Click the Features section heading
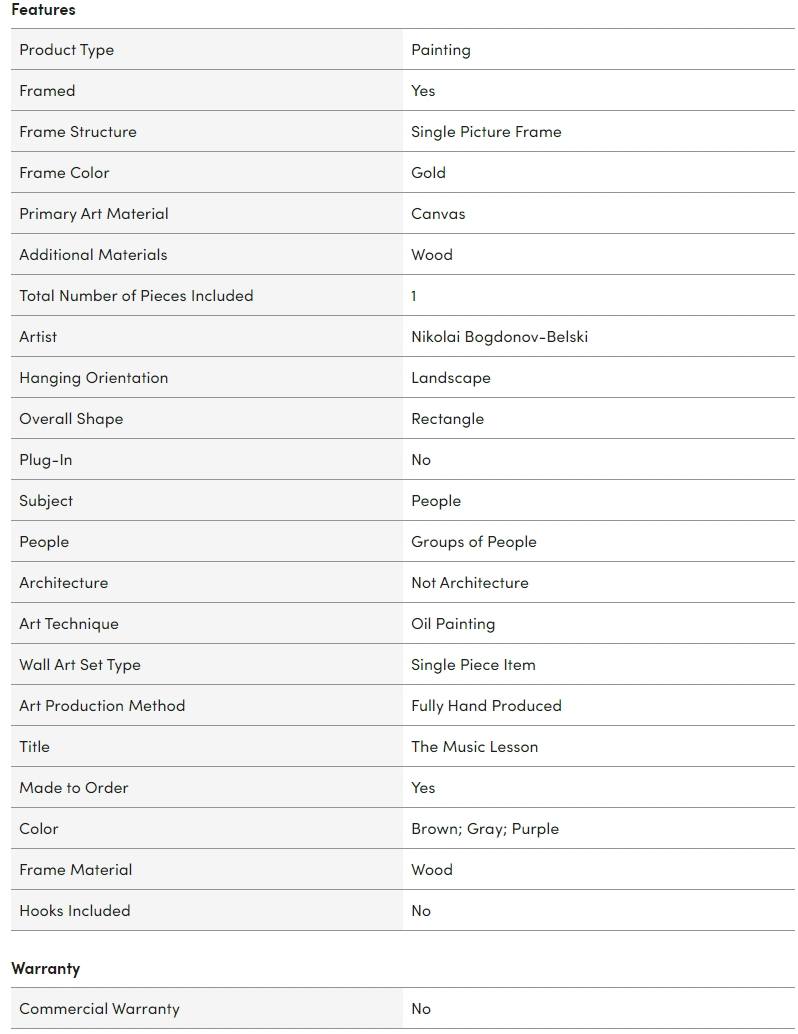Screen dimensions: 798x1034 [x=43, y=9]
